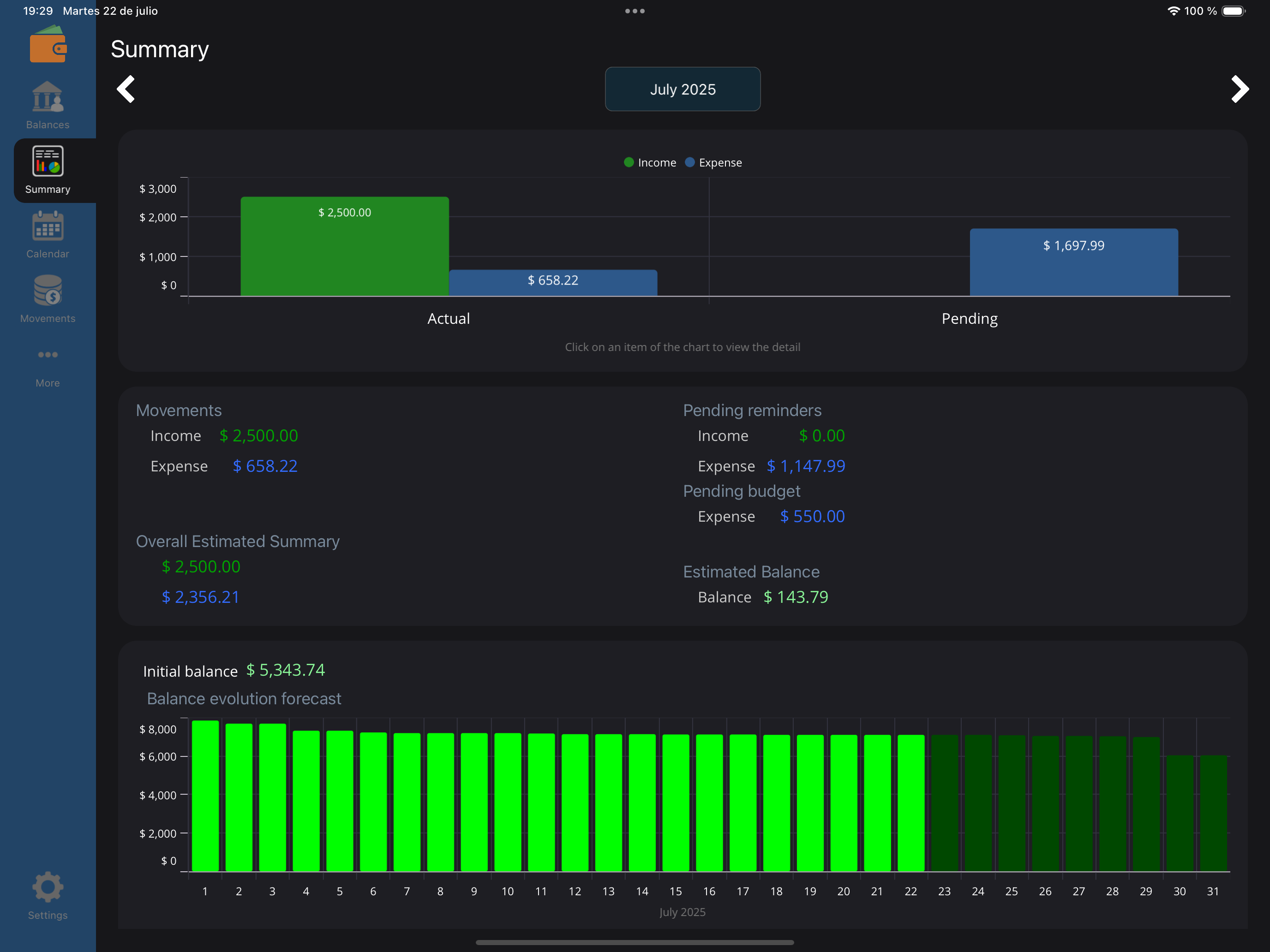Click initial balance value $5,343.74
The width and height of the screenshot is (1270, 952).
pos(285,670)
